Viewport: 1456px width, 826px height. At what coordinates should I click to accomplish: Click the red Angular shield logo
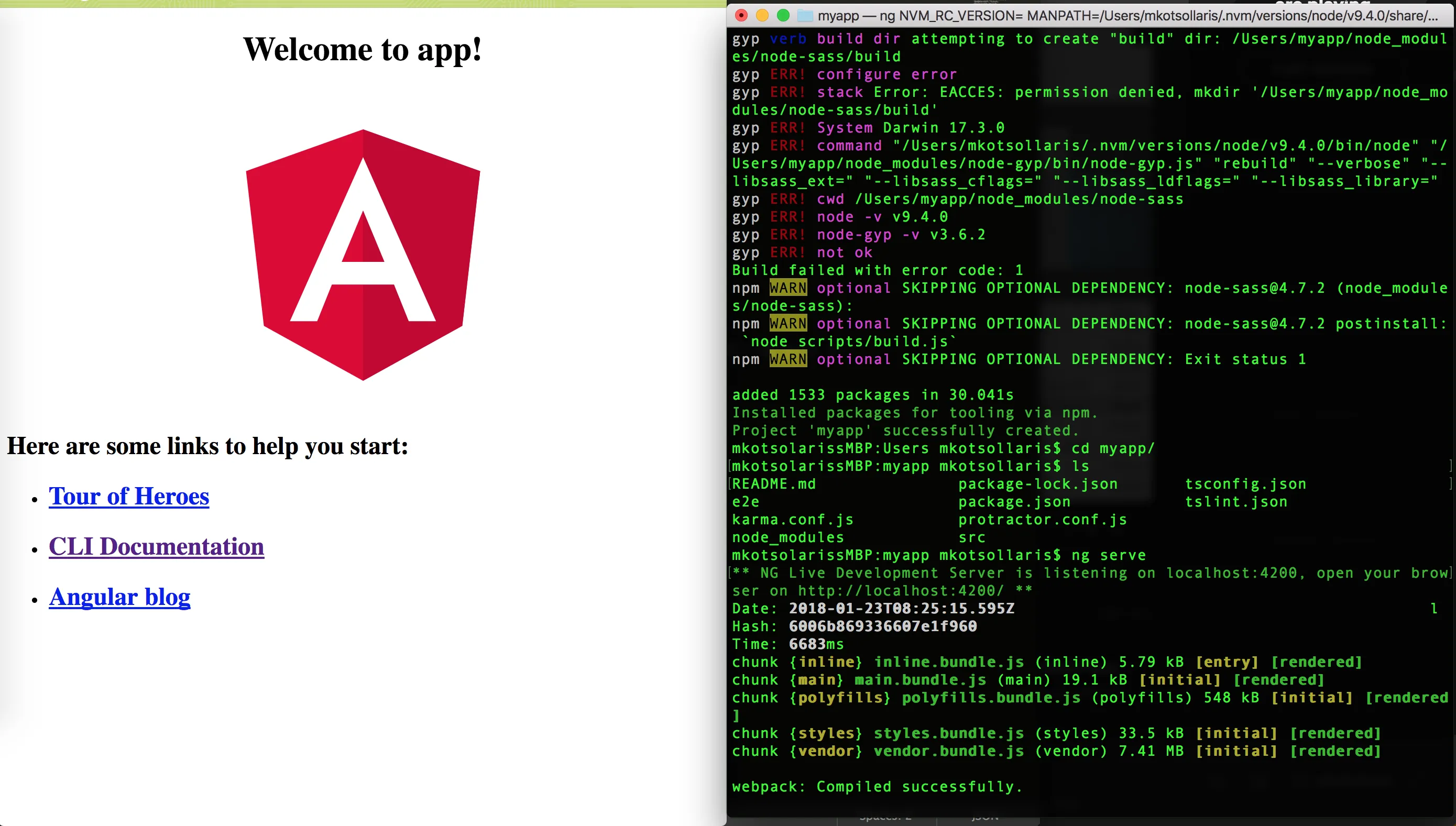tap(363, 255)
